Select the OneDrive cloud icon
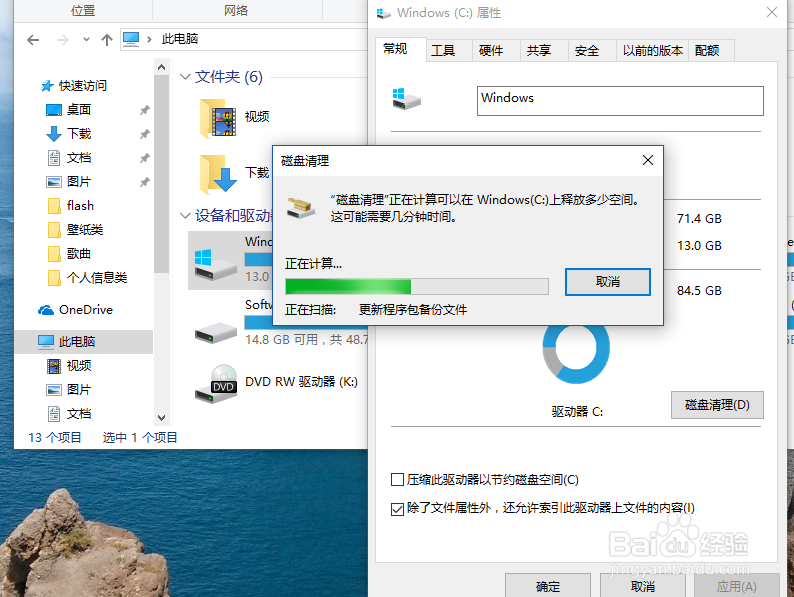 [x=46, y=310]
